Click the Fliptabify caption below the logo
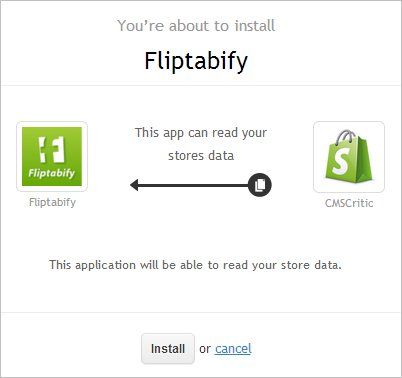 pos(52,202)
